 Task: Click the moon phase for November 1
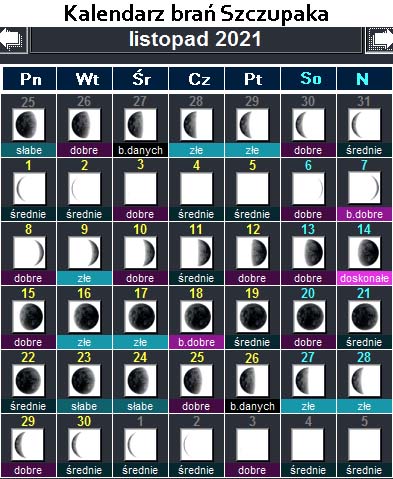(28, 188)
